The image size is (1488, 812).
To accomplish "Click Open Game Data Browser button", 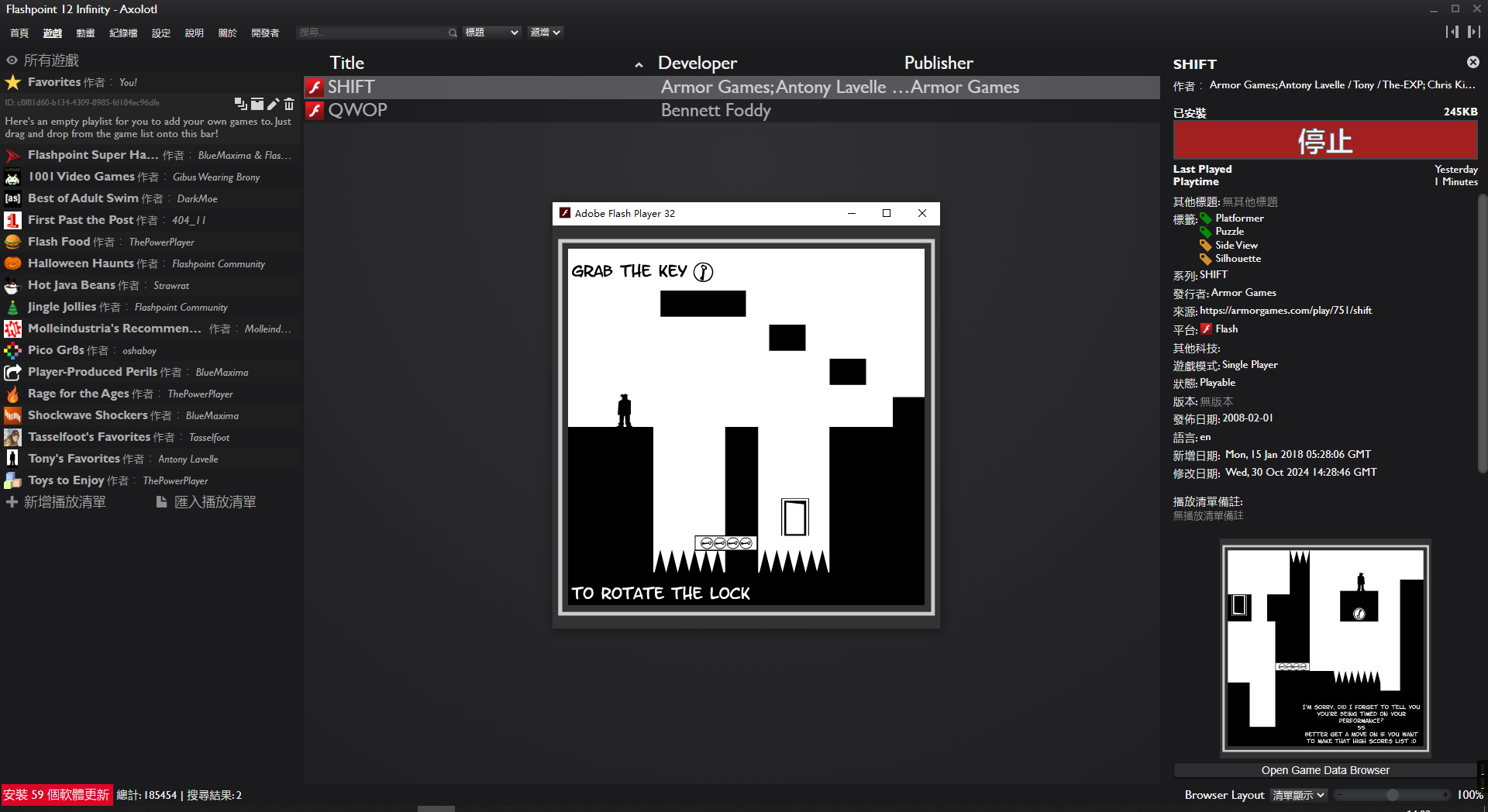I will pyautogui.click(x=1325, y=770).
